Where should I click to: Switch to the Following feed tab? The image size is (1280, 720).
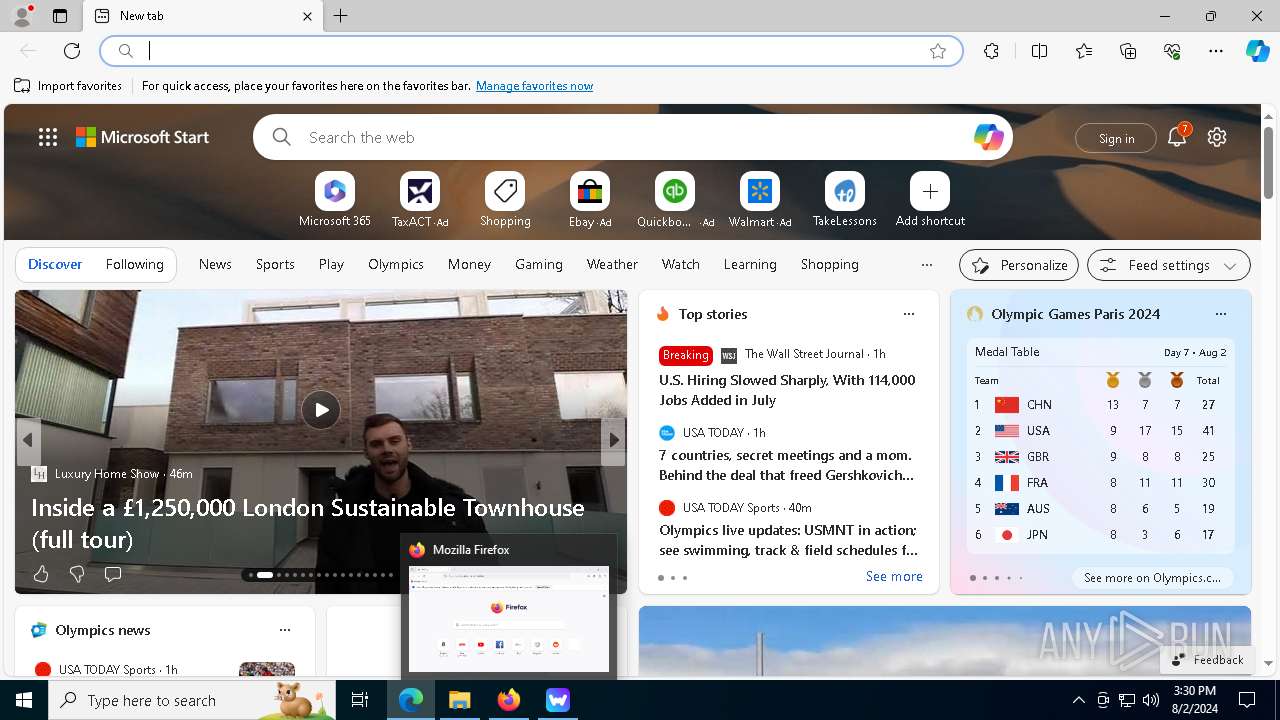coord(134,264)
